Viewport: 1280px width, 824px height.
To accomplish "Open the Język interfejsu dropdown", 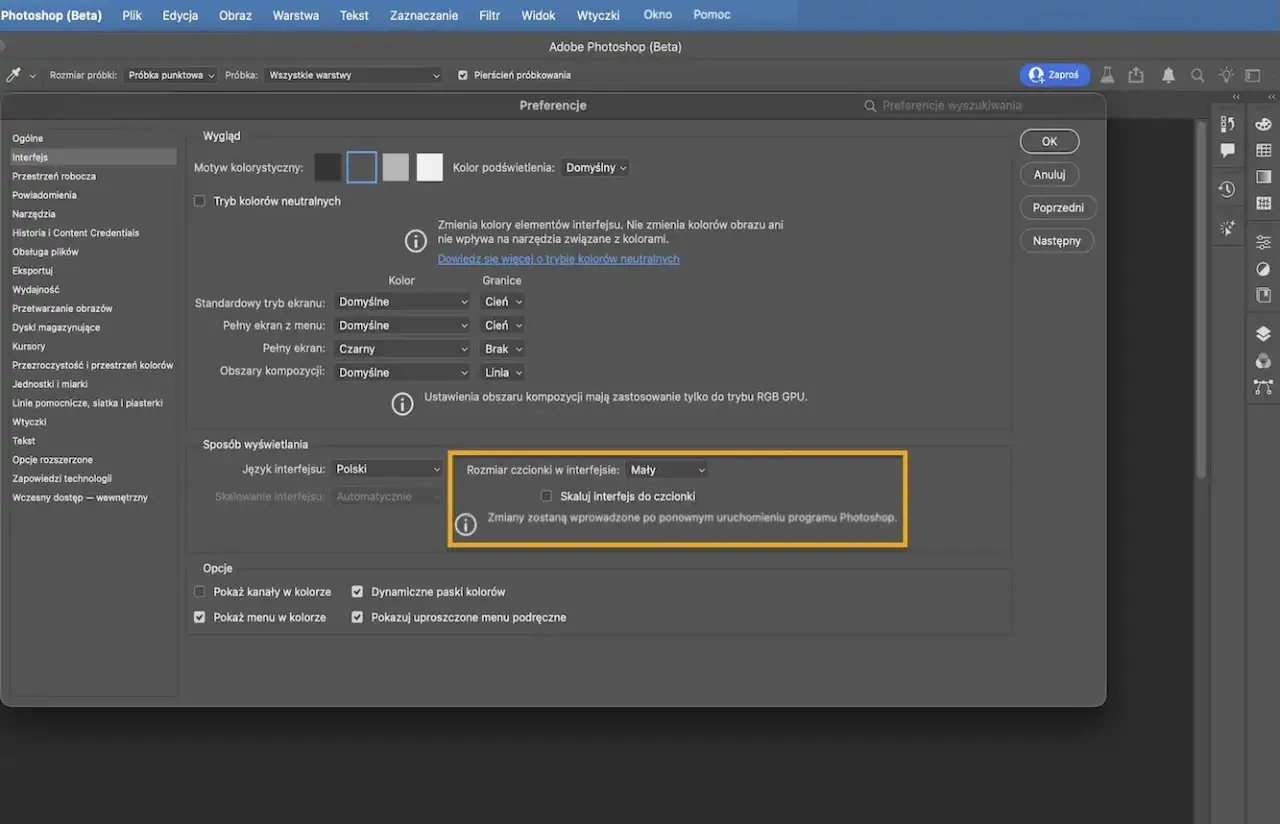I will click(387, 468).
